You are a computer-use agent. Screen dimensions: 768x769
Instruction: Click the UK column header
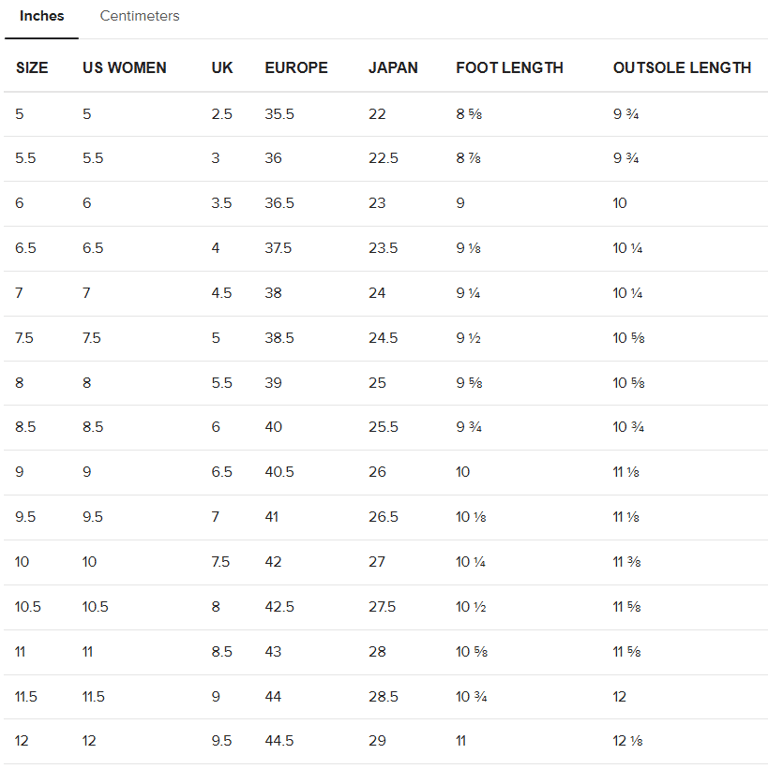[222, 68]
